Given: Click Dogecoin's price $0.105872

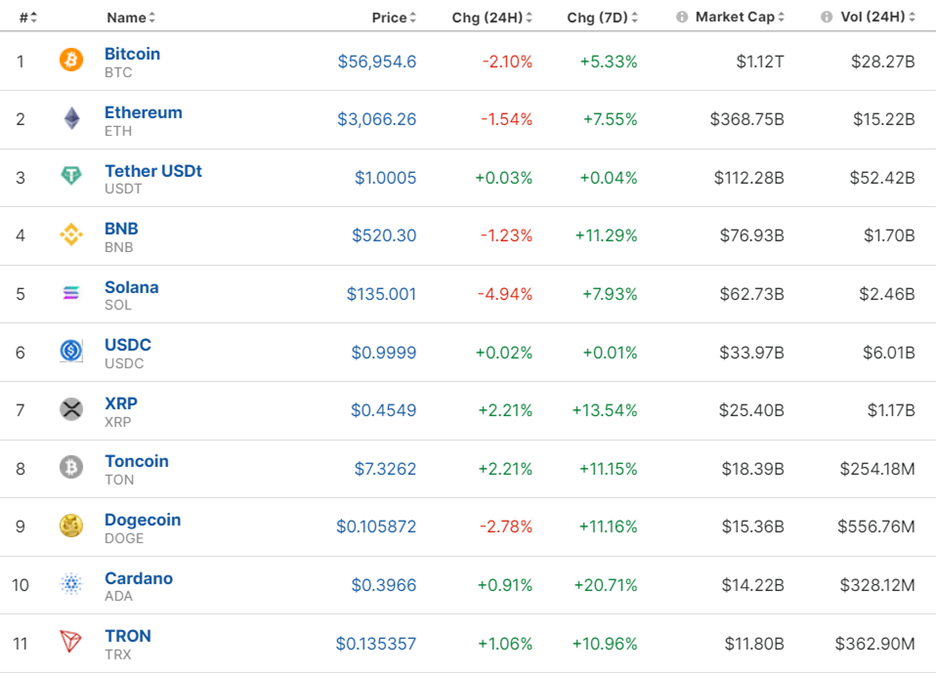Looking at the screenshot, I should [x=376, y=527].
